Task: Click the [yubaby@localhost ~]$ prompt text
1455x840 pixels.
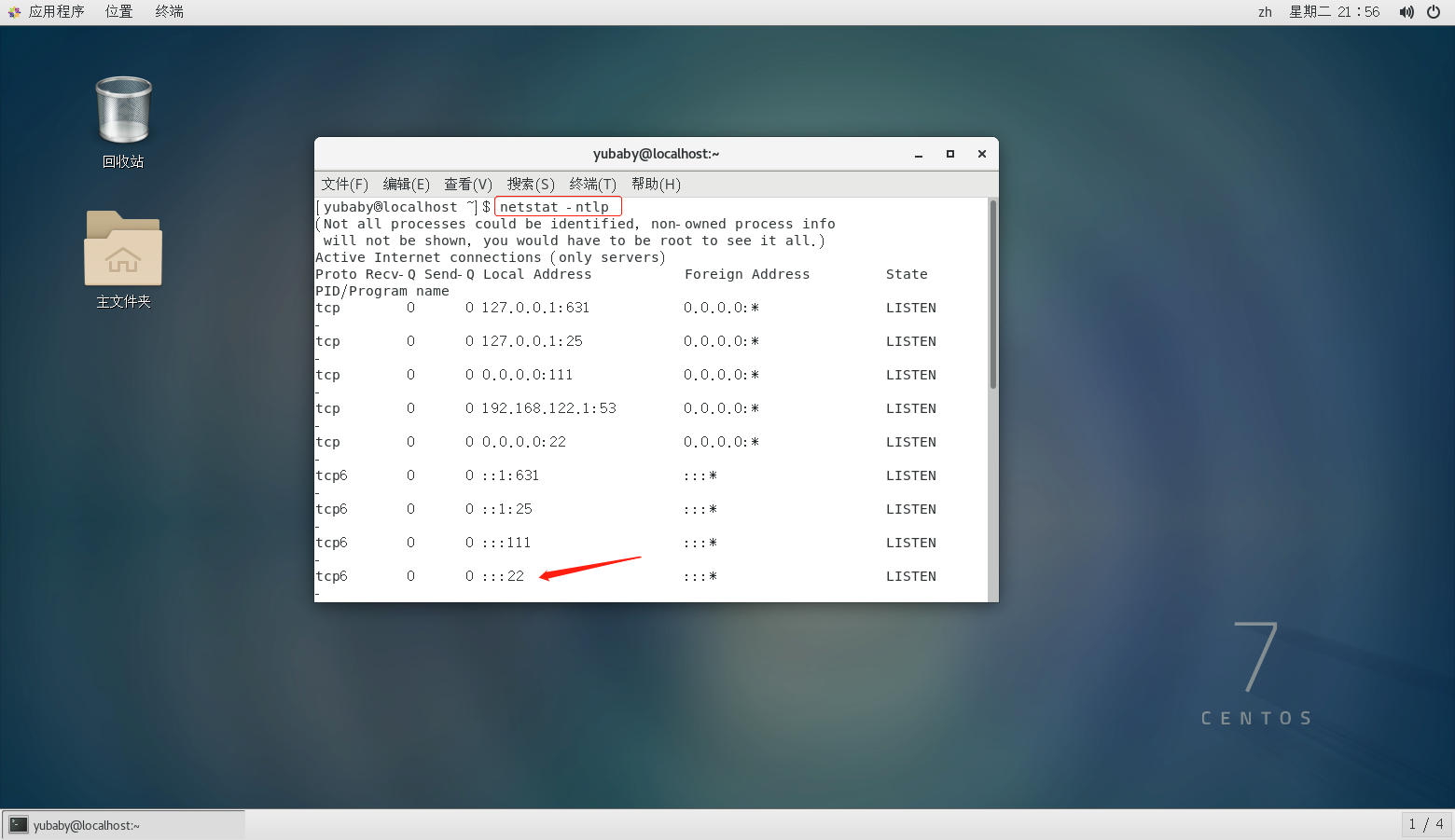Action: click(x=403, y=207)
